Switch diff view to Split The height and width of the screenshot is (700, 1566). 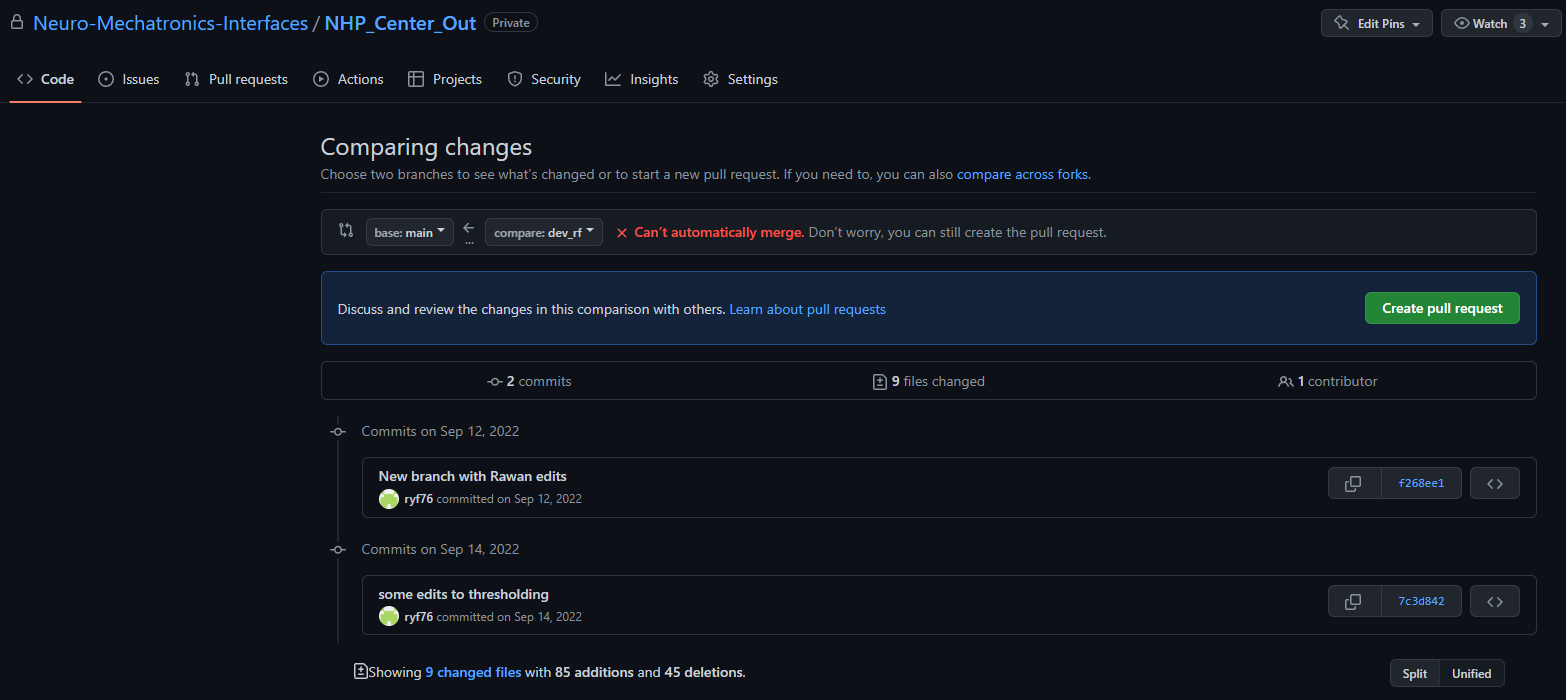(x=1414, y=674)
